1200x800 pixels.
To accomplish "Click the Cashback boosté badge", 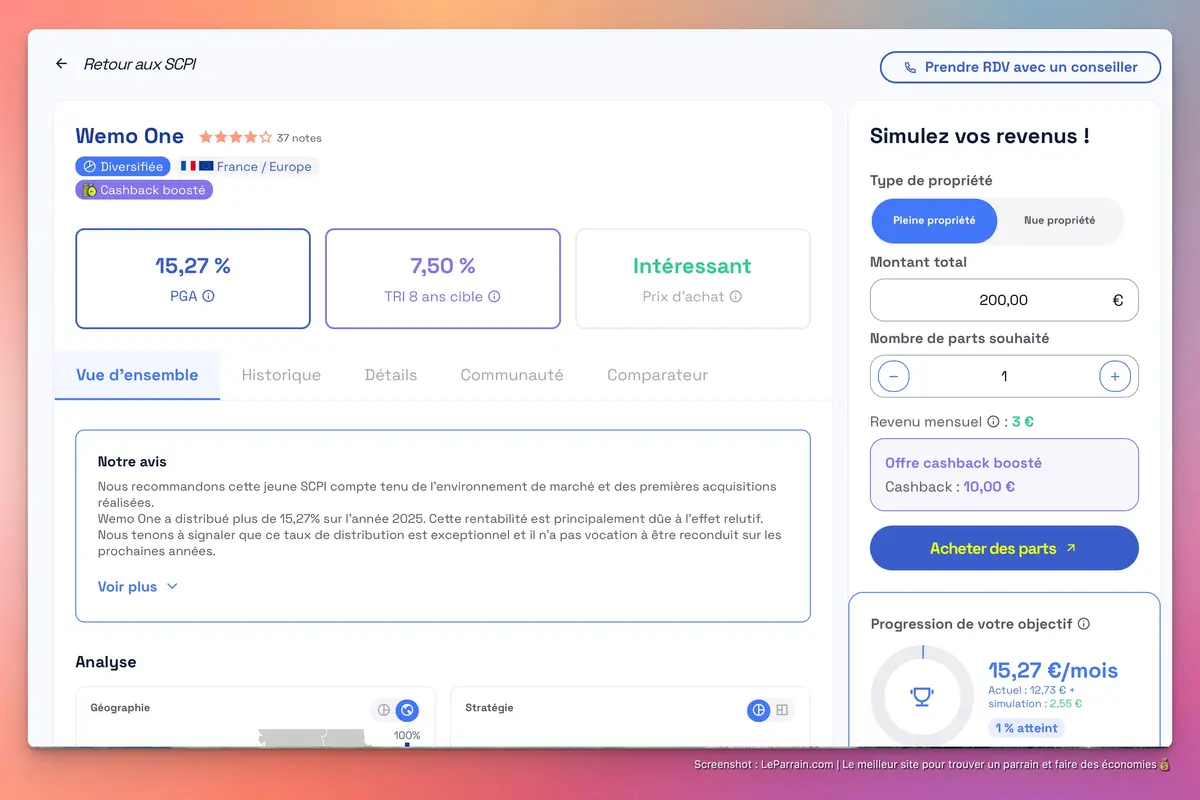I will (x=144, y=190).
